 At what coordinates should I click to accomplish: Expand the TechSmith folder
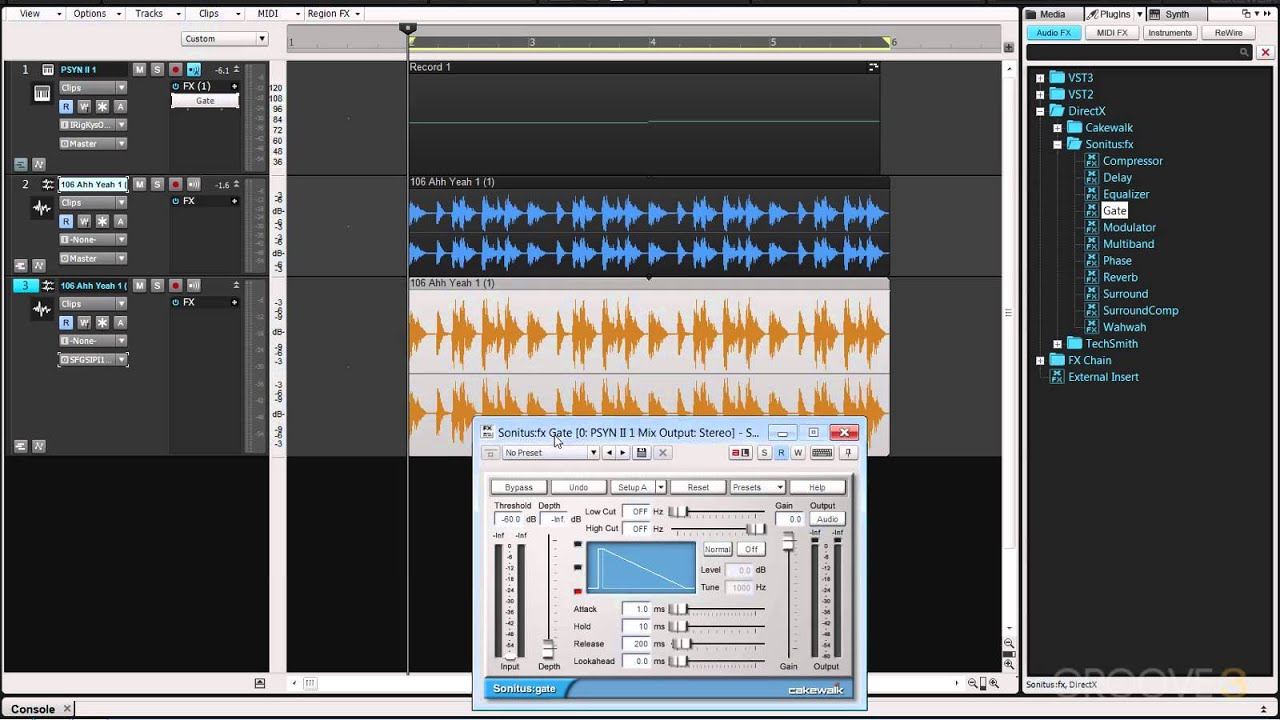coord(1057,344)
